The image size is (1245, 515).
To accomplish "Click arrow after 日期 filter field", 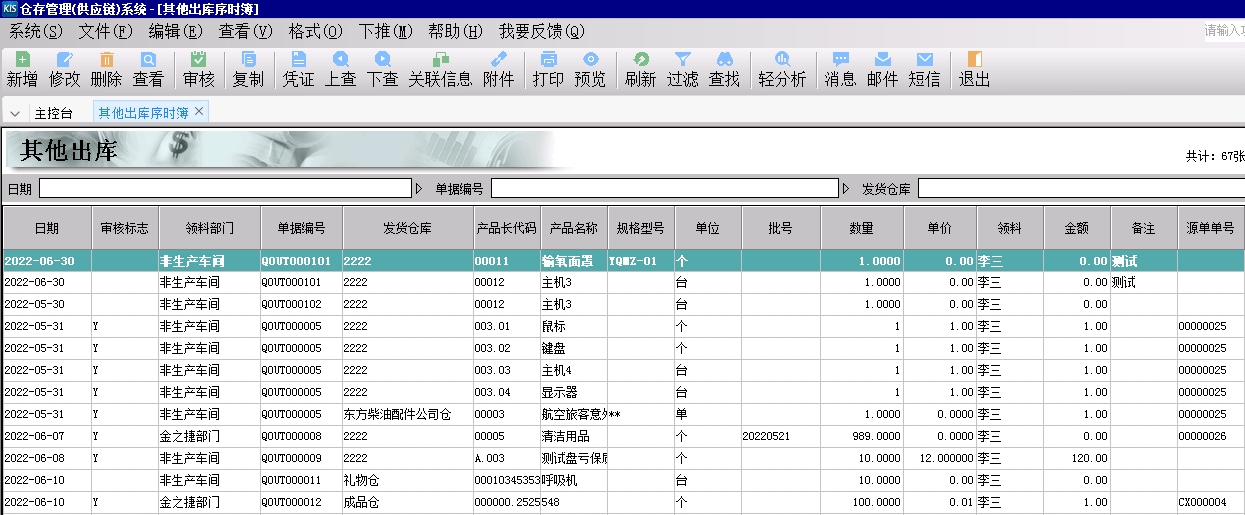I will pos(419,188).
